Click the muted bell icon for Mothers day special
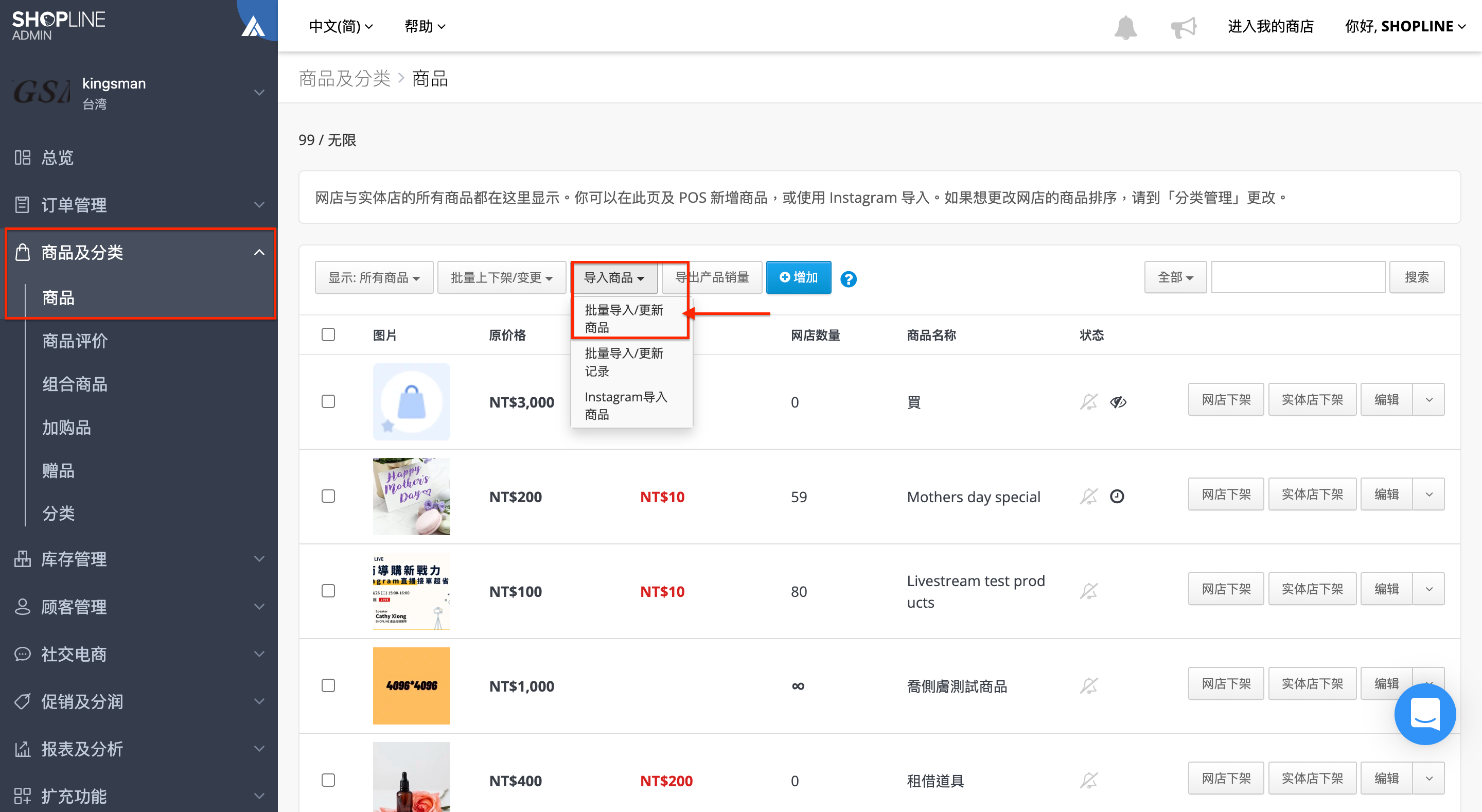Viewport: 1482px width, 812px height. coord(1088,496)
